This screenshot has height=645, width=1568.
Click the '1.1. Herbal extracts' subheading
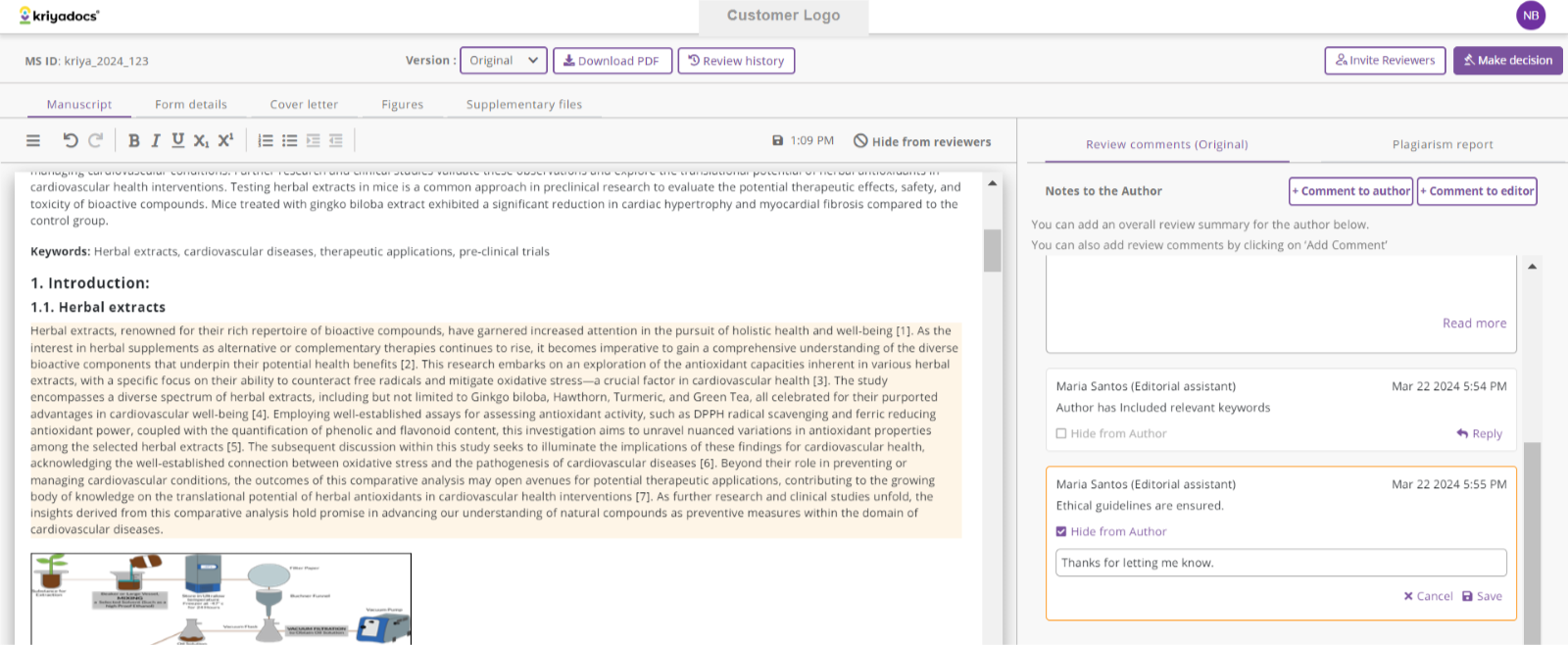point(98,308)
